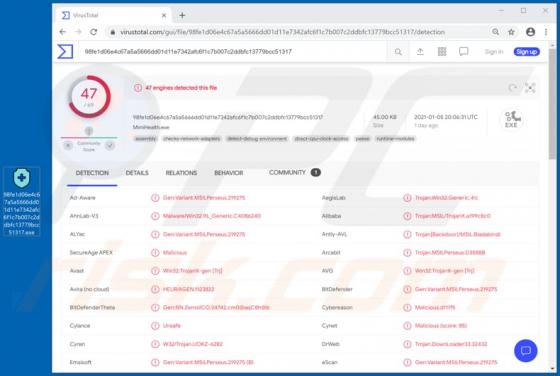Click the Sign in link
560x376 pixels.
point(494,52)
